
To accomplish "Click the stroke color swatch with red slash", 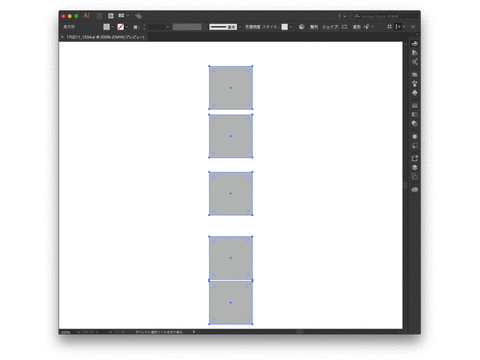I will [x=120, y=27].
